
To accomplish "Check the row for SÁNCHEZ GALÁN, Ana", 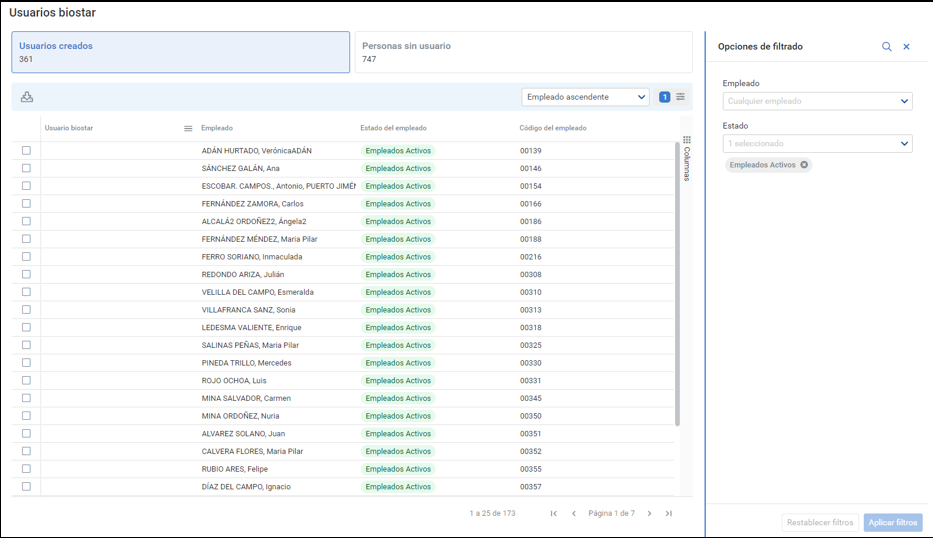I will [x=26, y=168].
